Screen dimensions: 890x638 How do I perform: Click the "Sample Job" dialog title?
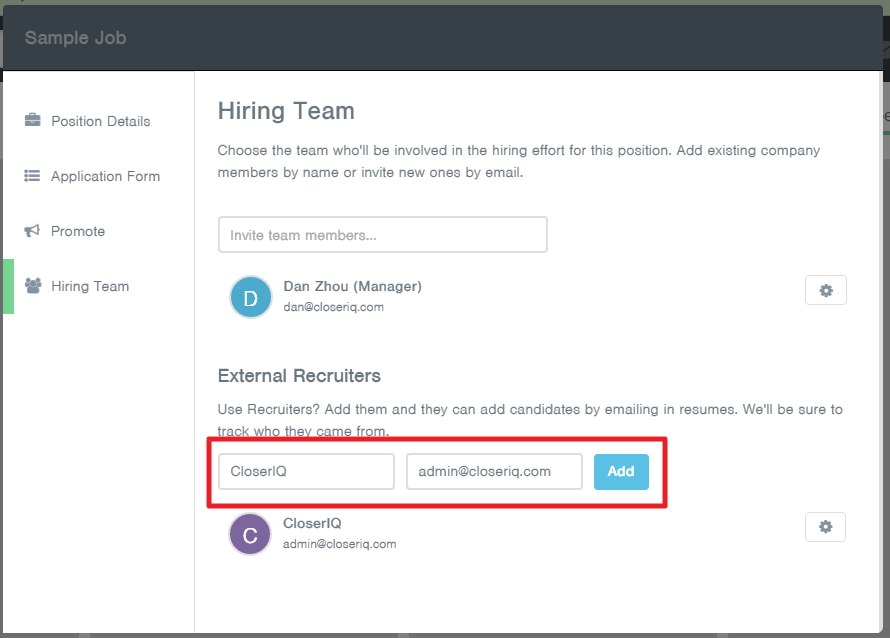point(75,38)
